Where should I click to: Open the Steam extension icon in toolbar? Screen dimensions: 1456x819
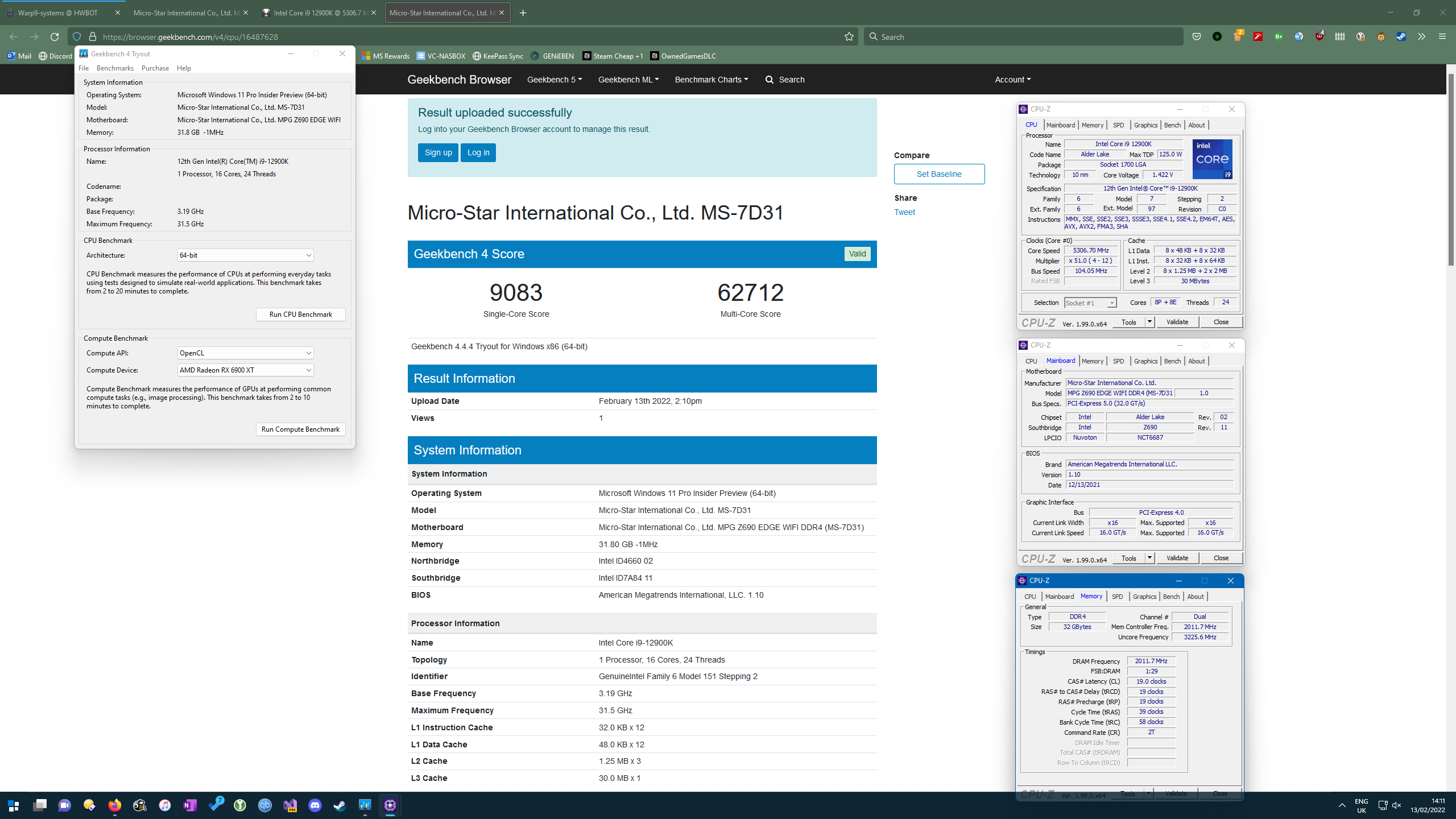pos(1401,36)
